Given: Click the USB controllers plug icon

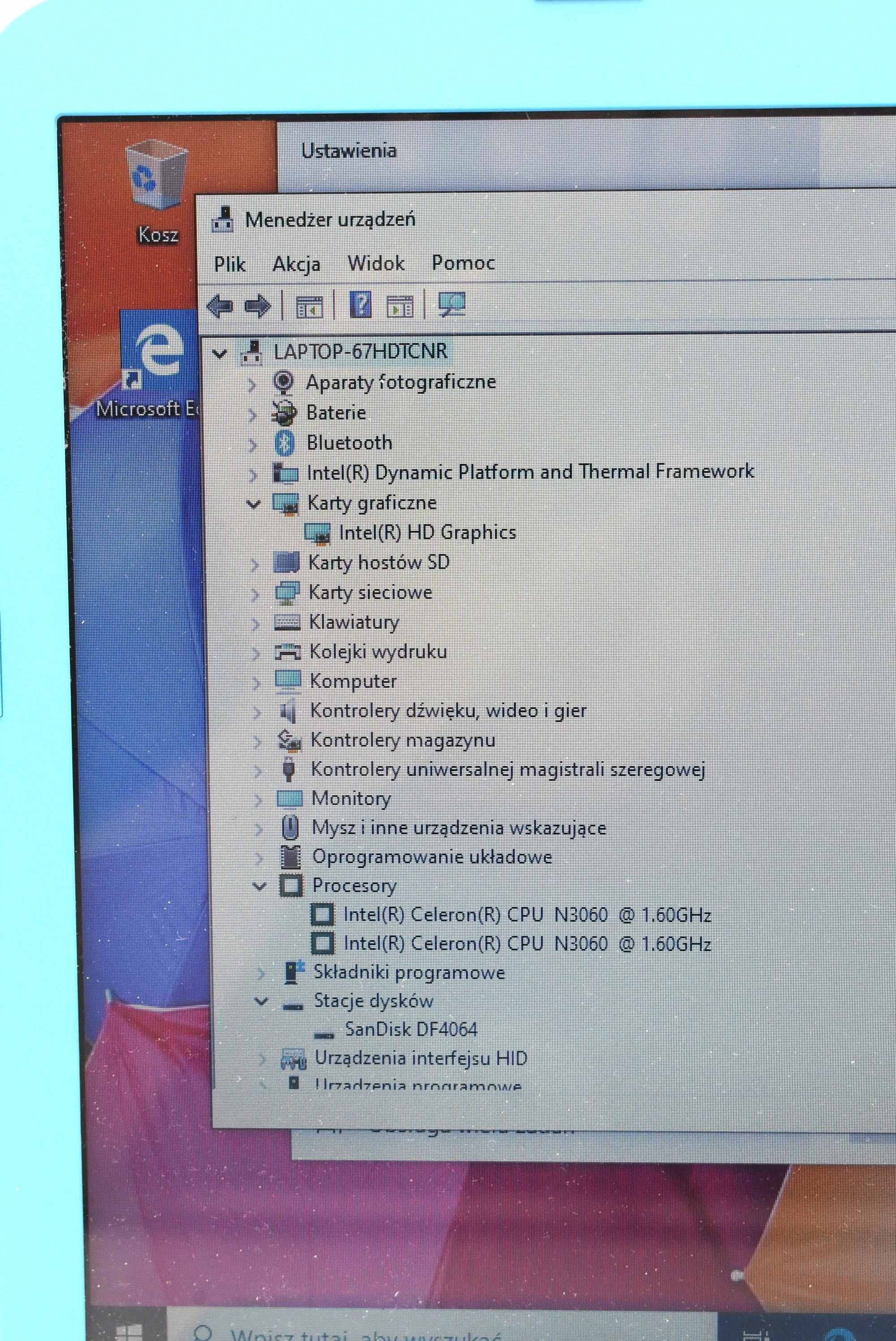Looking at the screenshot, I should pyautogui.click(x=290, y=770).
